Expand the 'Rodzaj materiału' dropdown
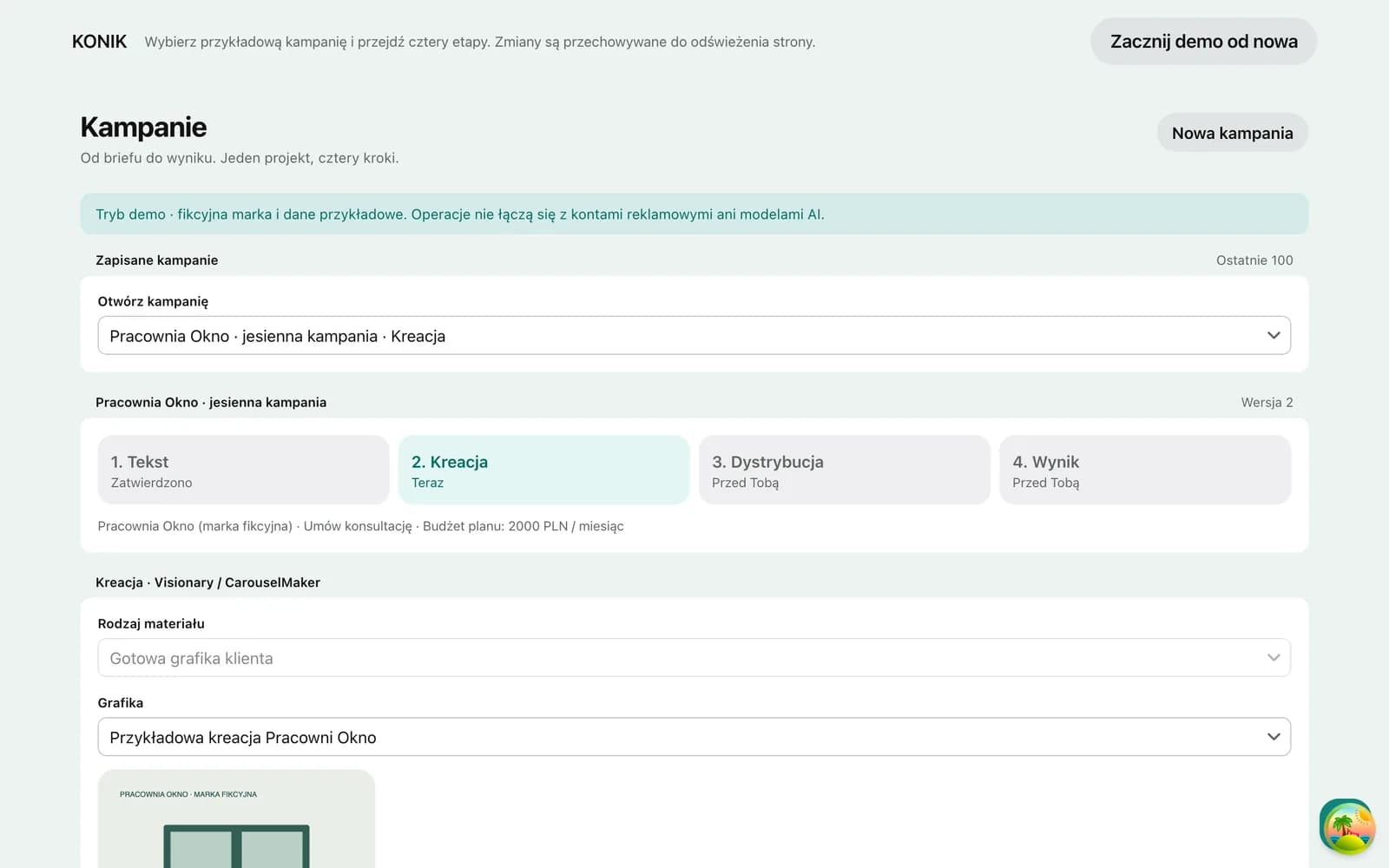 pos(694,658)
